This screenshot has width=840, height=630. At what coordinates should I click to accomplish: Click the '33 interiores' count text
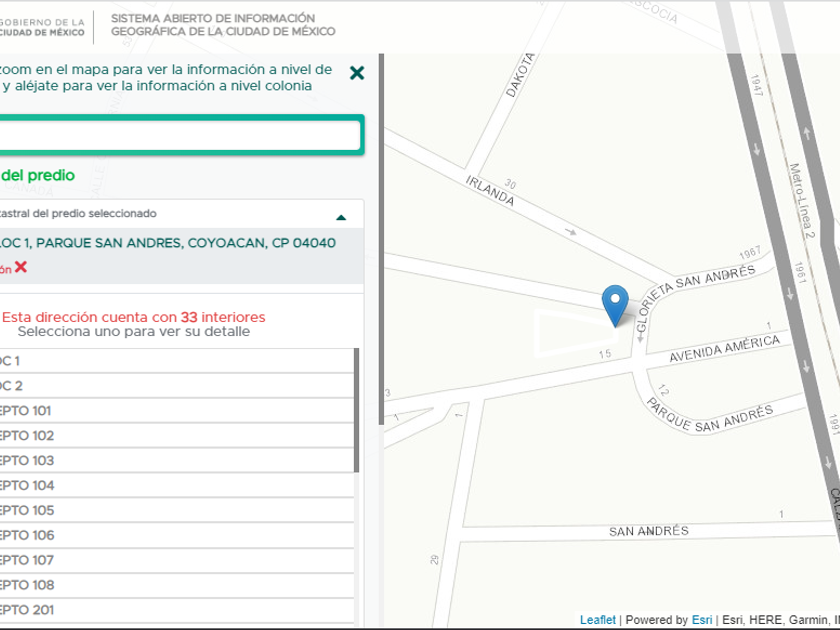point(223,317)
